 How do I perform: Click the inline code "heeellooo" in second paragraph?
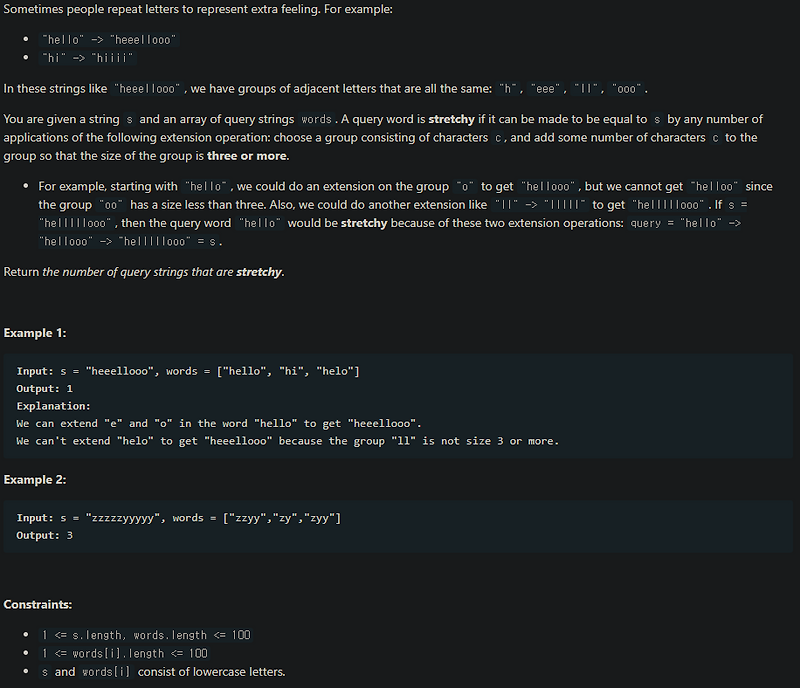tap(147, 89)
